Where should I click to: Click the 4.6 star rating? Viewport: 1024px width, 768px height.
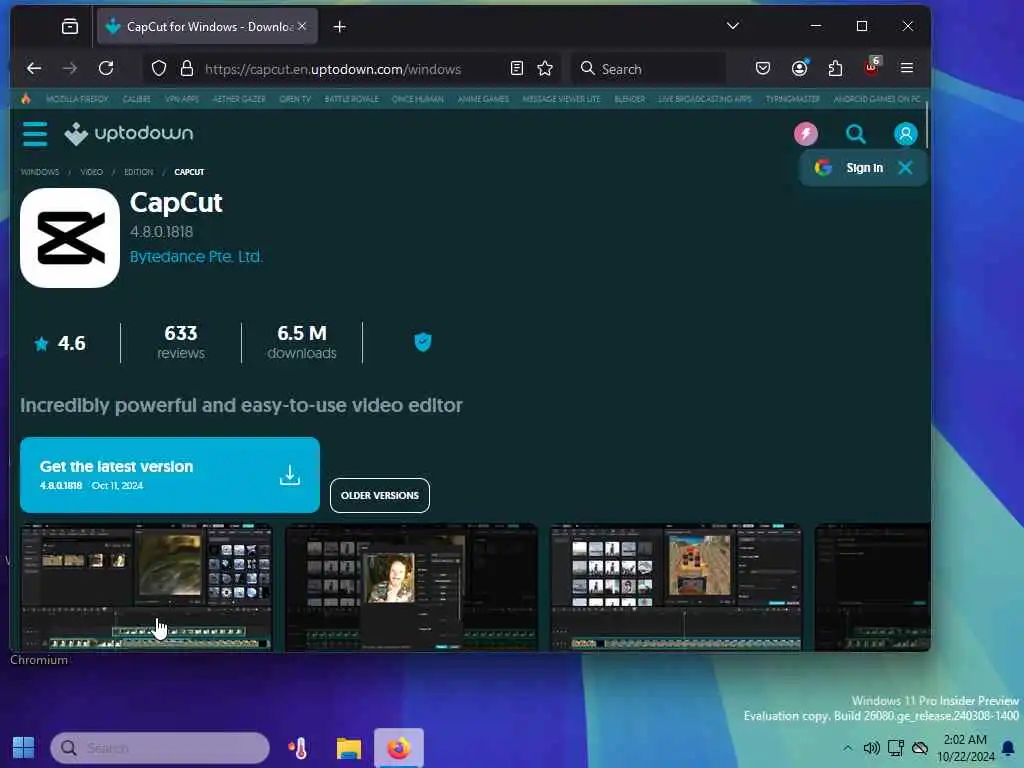60,343
